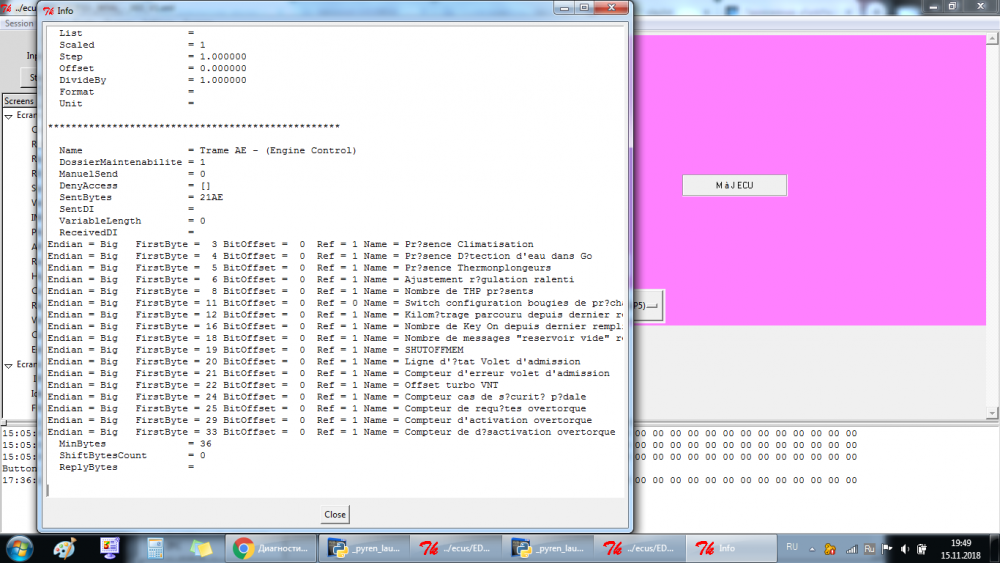Image resolution: width=1000 pixels, height=563 pixels.
Task: Open the sticky notes taskbar icon
Action: click(x=201, y=548)
